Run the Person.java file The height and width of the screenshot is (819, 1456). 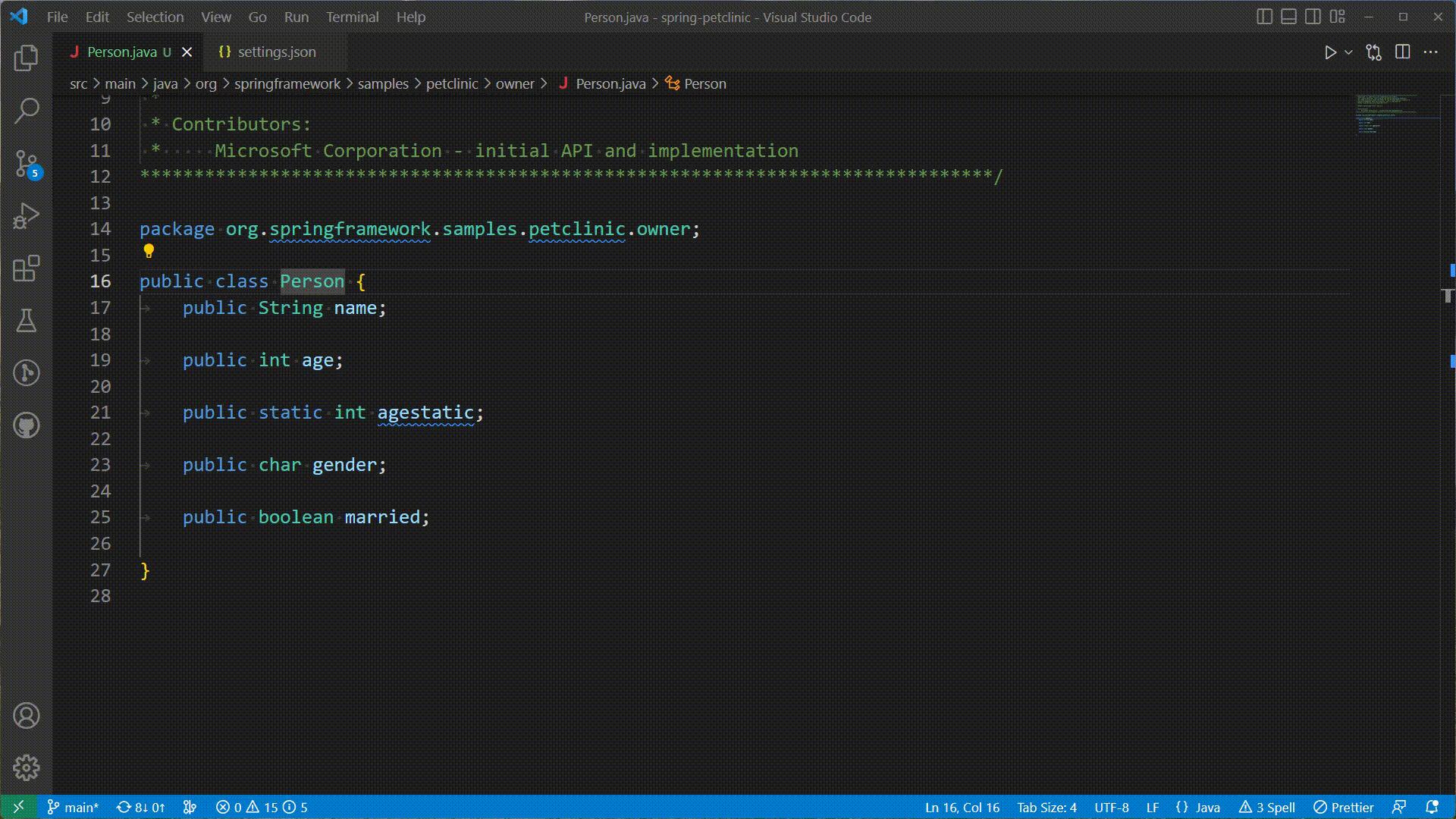pos(1329,52)
